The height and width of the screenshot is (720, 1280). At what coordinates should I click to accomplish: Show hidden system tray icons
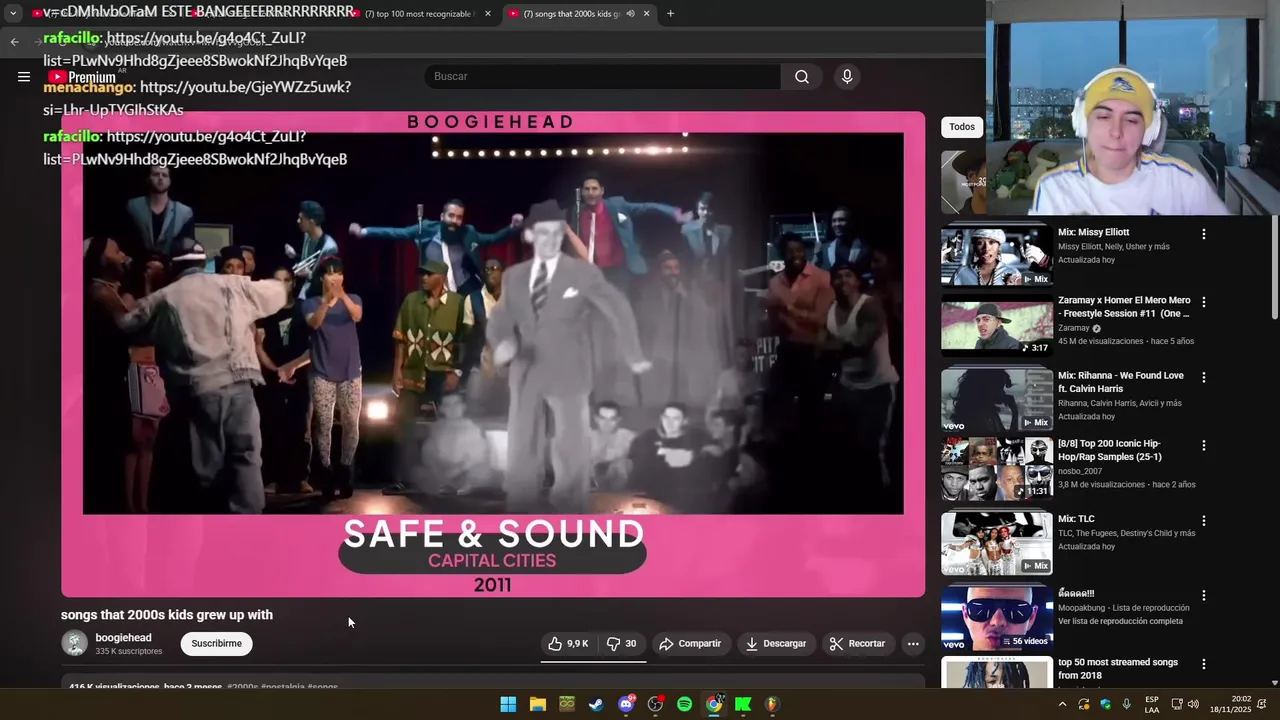pyautogui.click(x=1062, y=704)
